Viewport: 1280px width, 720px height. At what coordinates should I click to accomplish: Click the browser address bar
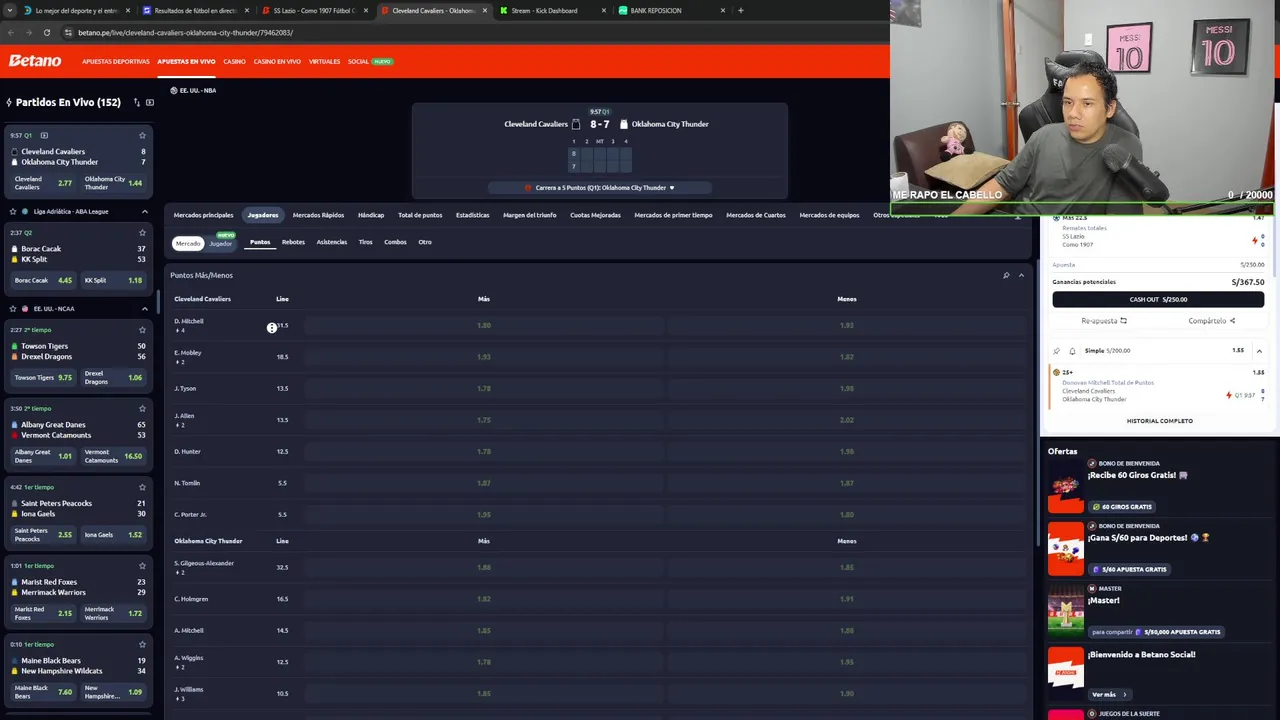(470, 32)
